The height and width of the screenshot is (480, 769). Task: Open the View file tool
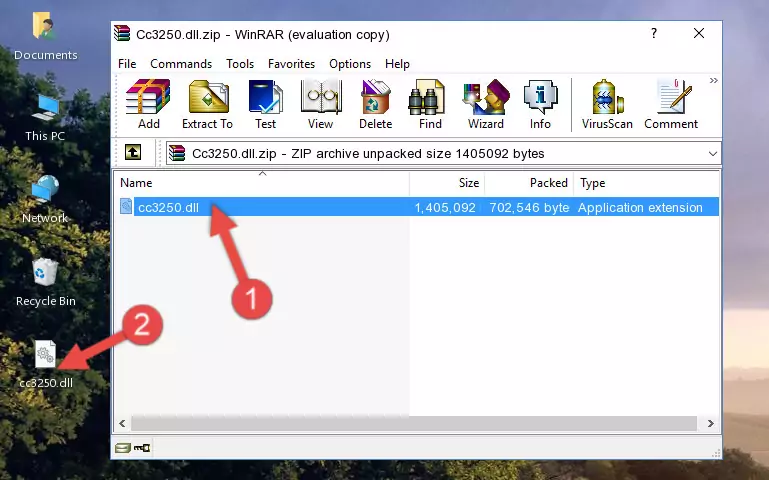[x=321, y=104]
